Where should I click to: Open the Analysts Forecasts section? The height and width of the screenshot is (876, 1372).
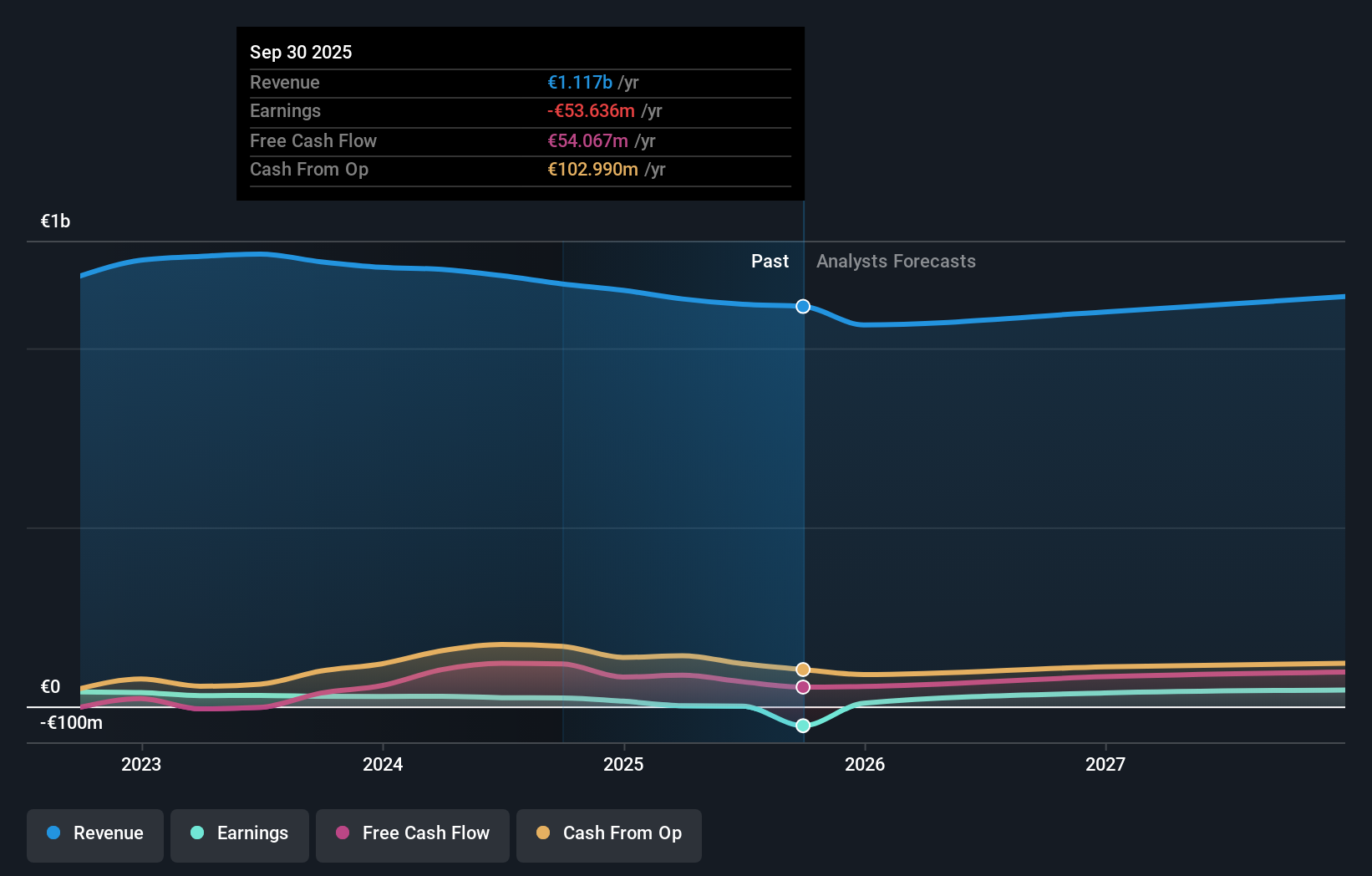coord(895,261)
